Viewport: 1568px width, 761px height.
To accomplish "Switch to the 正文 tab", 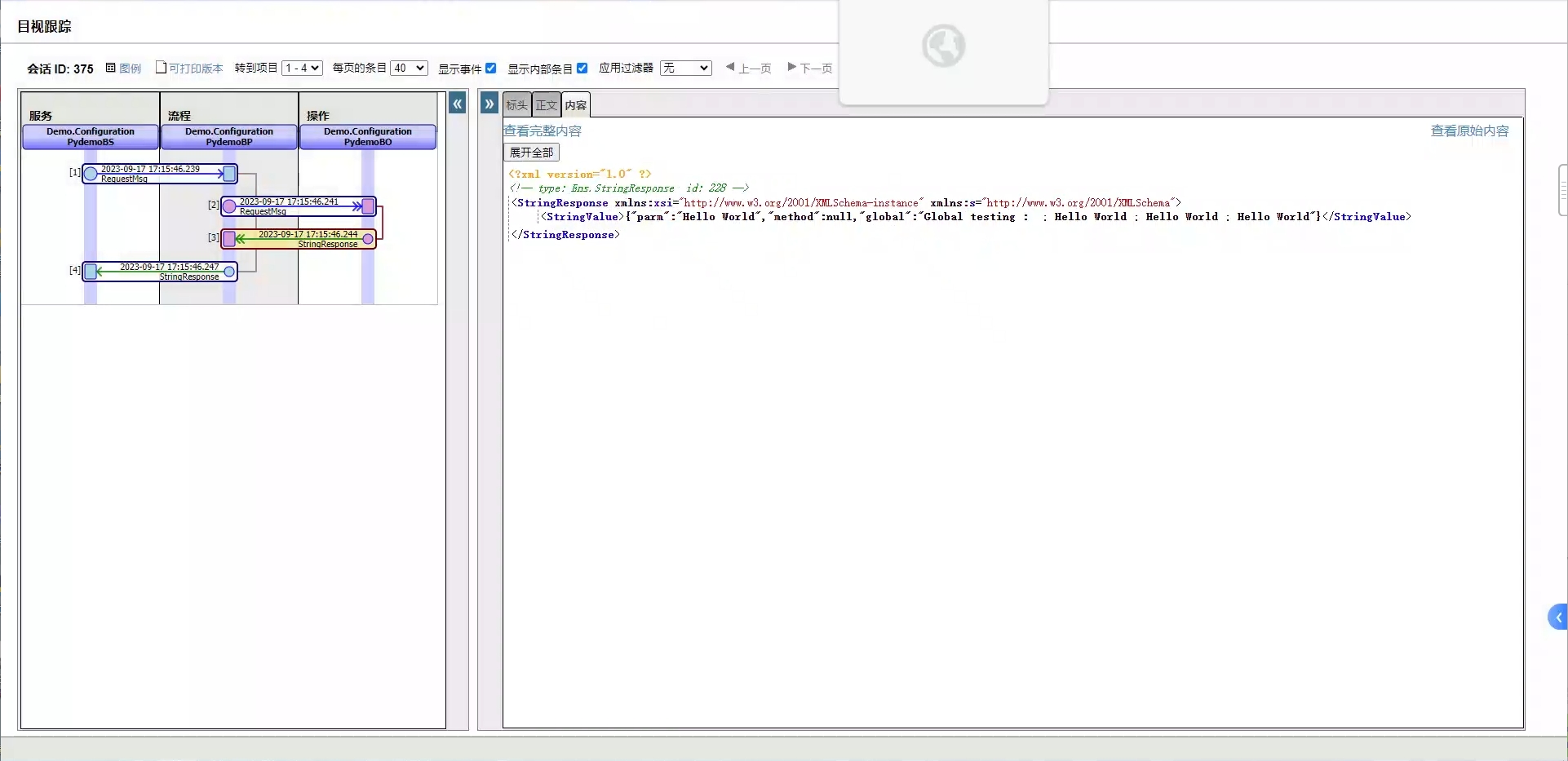I will point(546,105).
